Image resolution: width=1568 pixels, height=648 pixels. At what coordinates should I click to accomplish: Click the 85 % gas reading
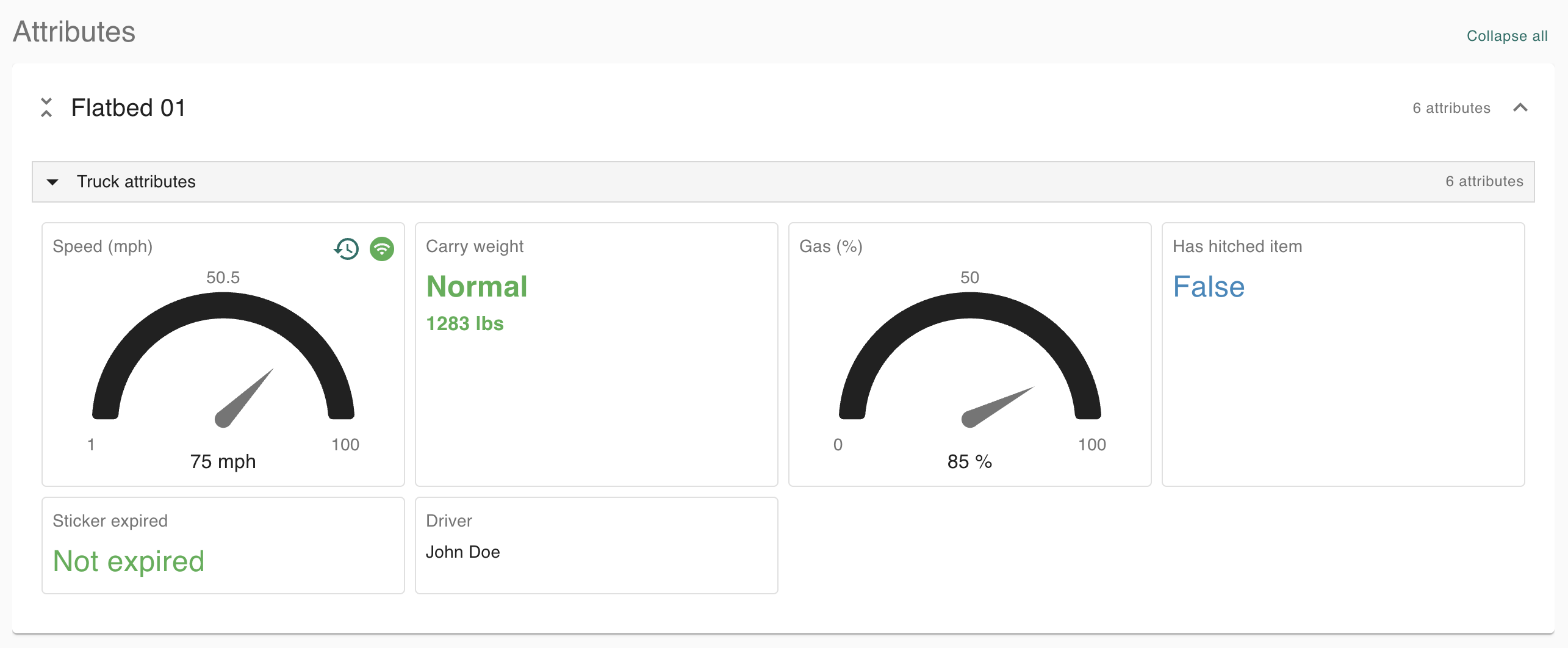pyautogui.click(x=969, y=461)
